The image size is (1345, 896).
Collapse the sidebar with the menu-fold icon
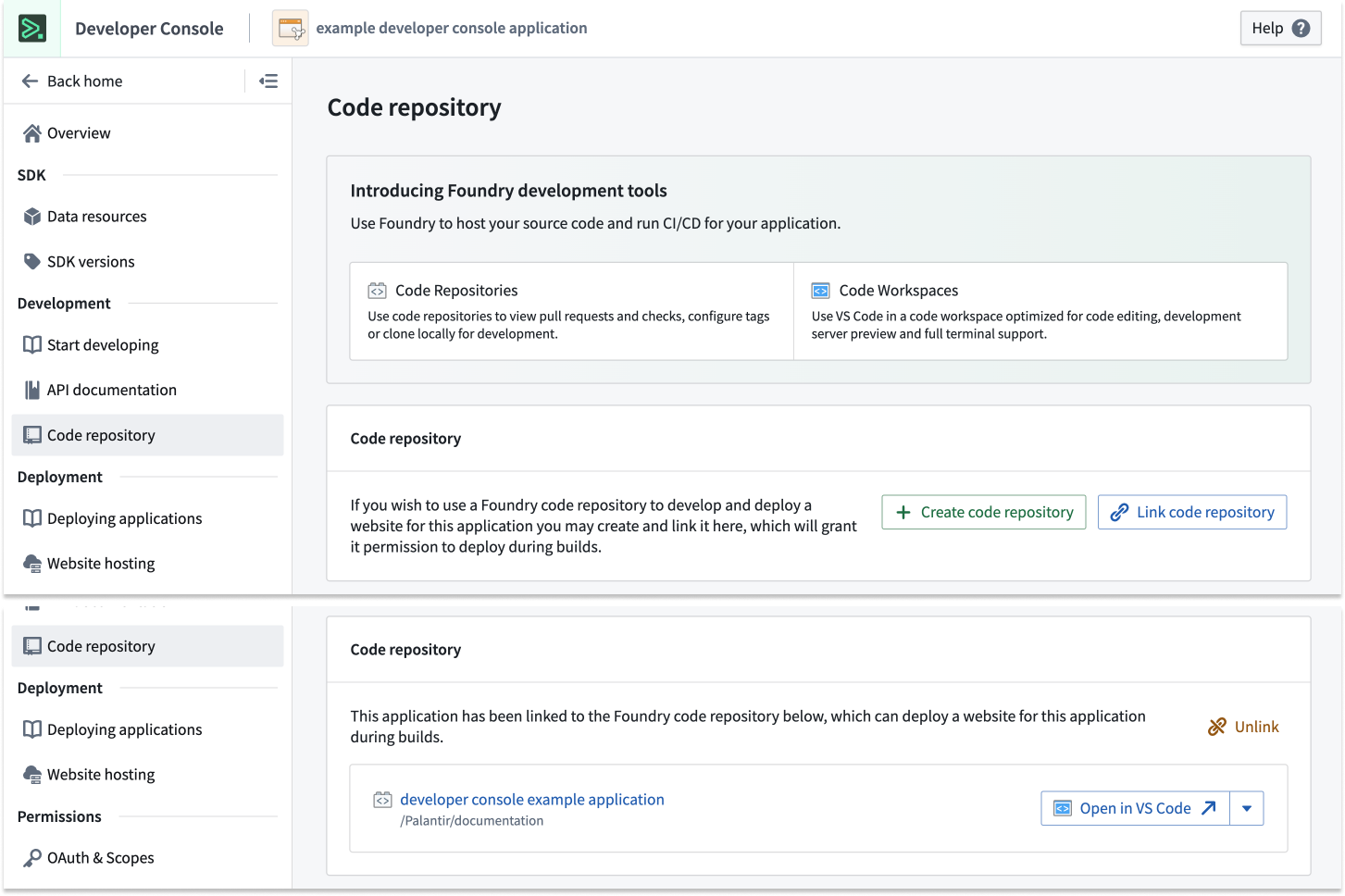(268, 81)
